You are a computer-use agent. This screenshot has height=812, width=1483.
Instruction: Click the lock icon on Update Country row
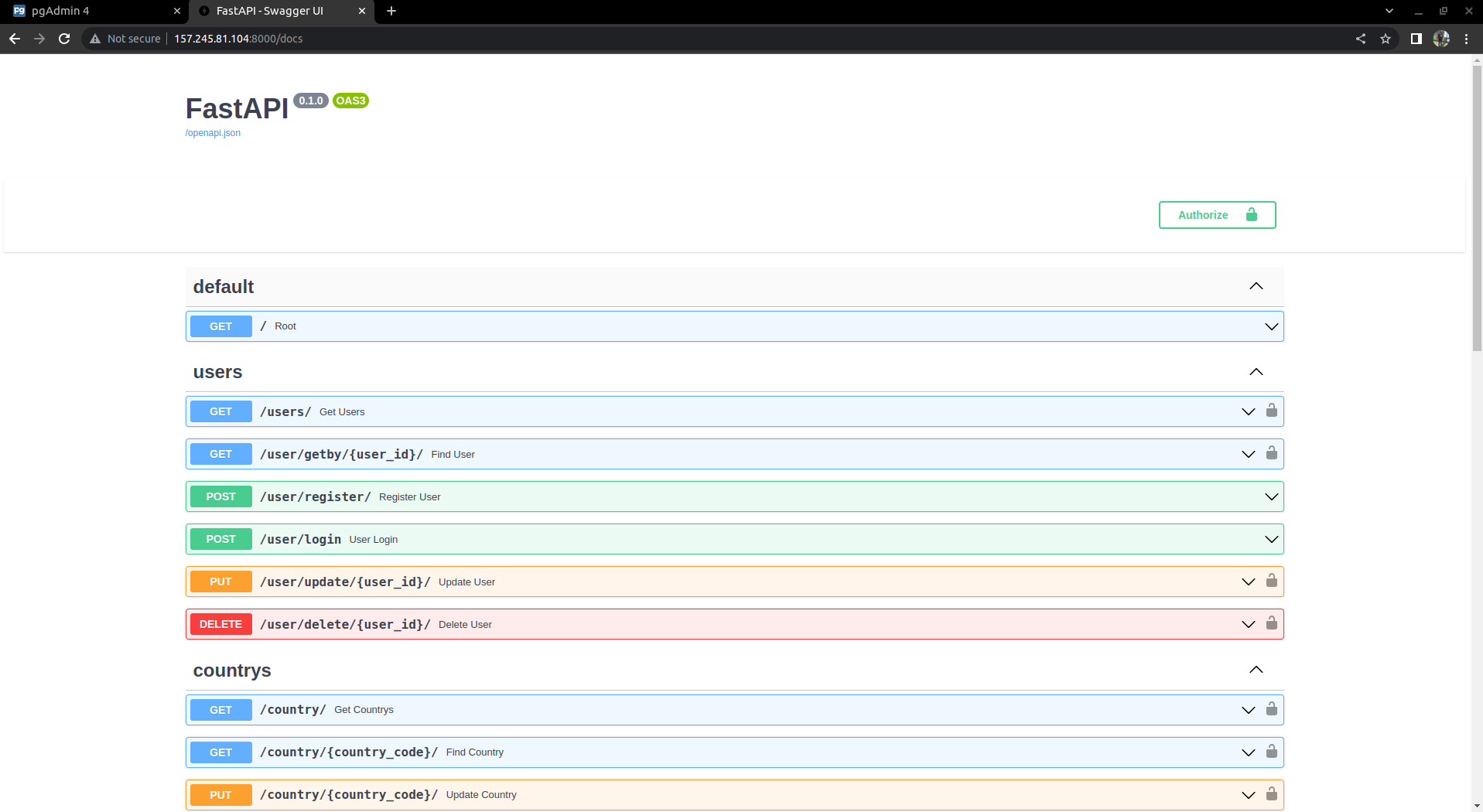[x=1271, y=794]
